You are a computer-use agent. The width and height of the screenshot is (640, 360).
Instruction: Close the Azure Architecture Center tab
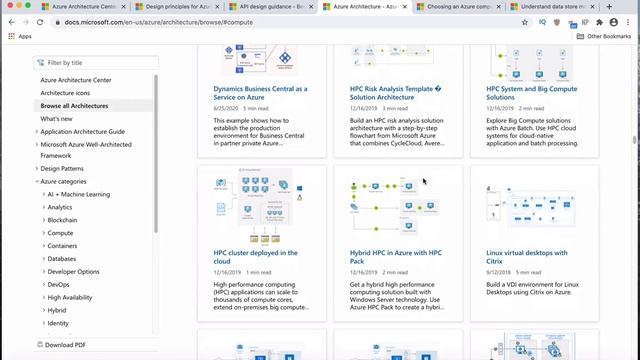(123, 7)
